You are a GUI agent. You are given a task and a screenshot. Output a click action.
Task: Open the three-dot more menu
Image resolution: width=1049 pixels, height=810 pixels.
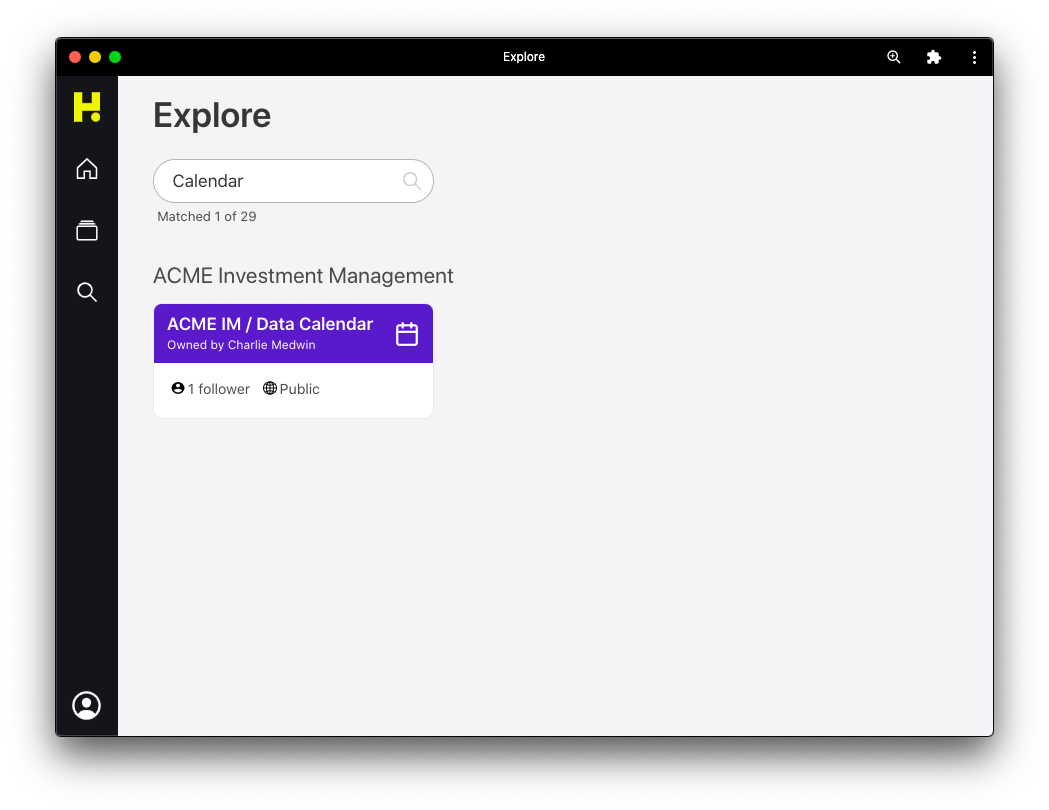click(974, 57)
